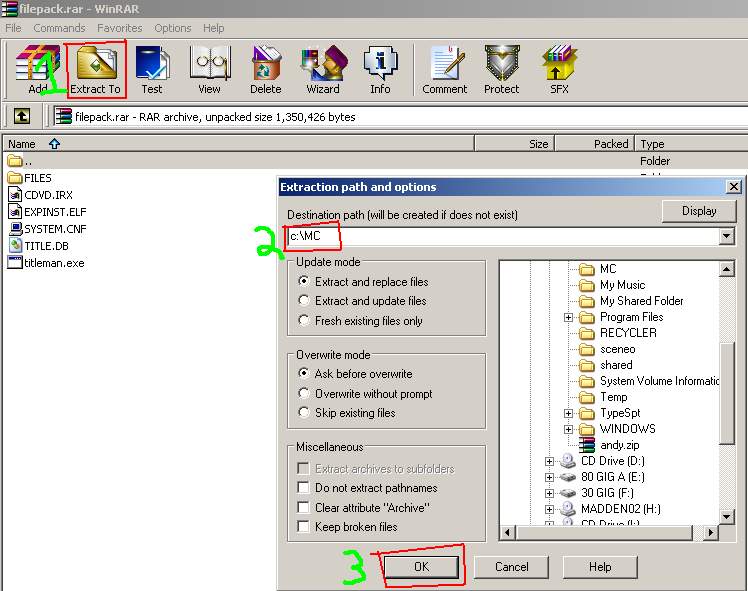Select titleman.exe file in list

click(x=46, y=263)
